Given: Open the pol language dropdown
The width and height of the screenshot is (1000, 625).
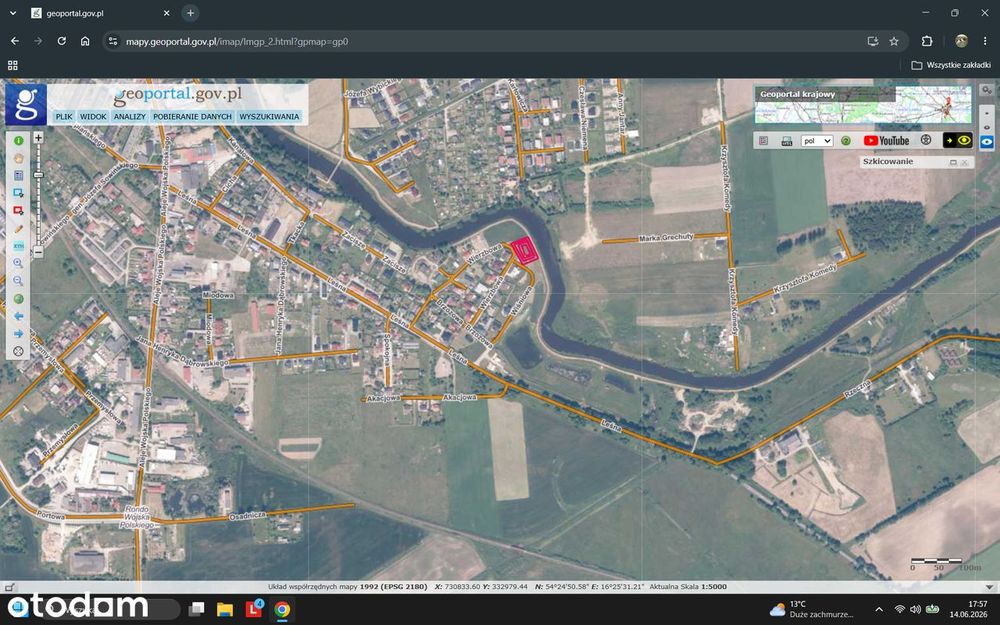Looking at the screenshot, I should 816,141.
